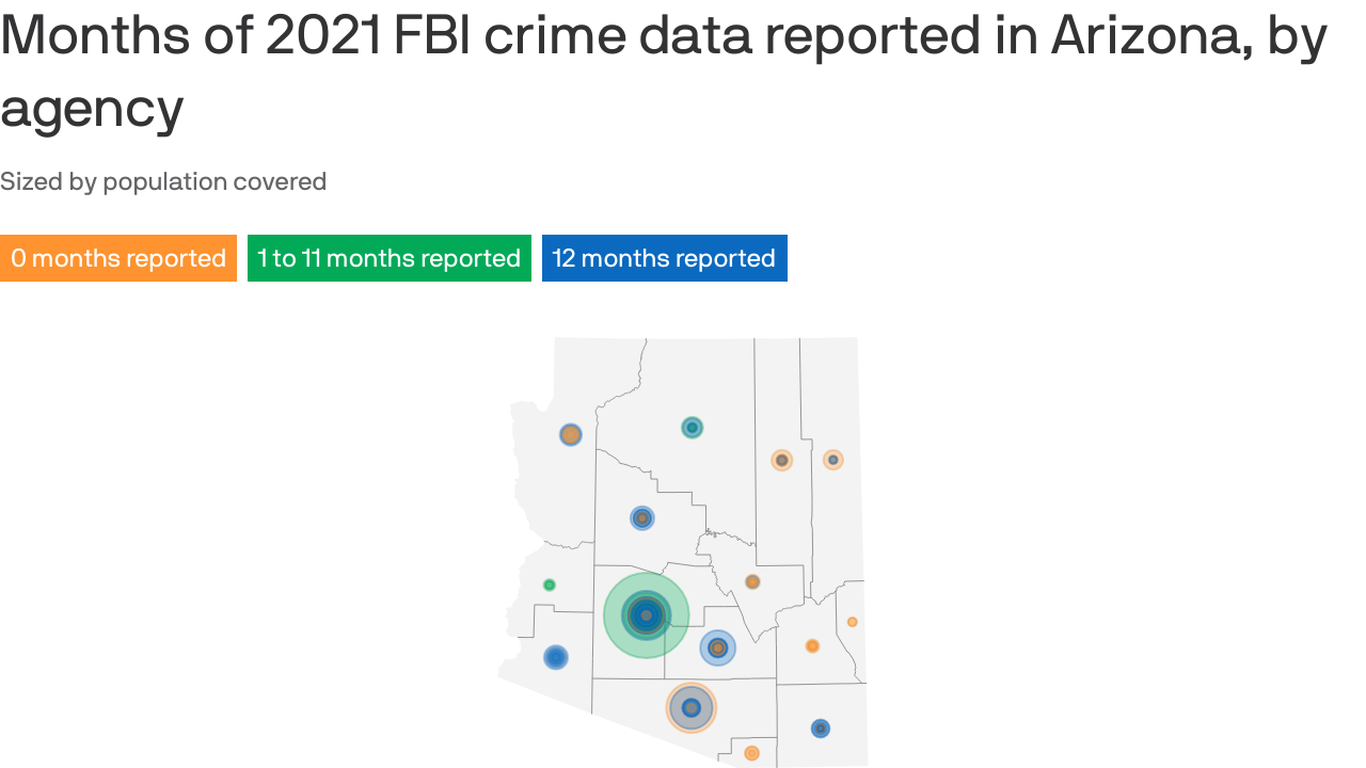This screenshot has height=768, width=1366.
Task: Select the small green dot in western Arizona
Action: (549, 585)
